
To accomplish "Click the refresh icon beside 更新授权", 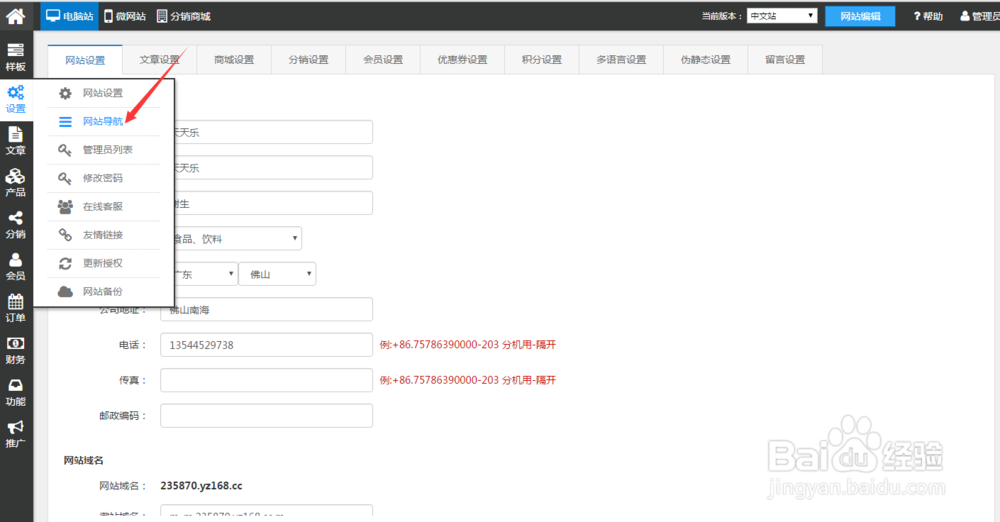I will [65, 263].
